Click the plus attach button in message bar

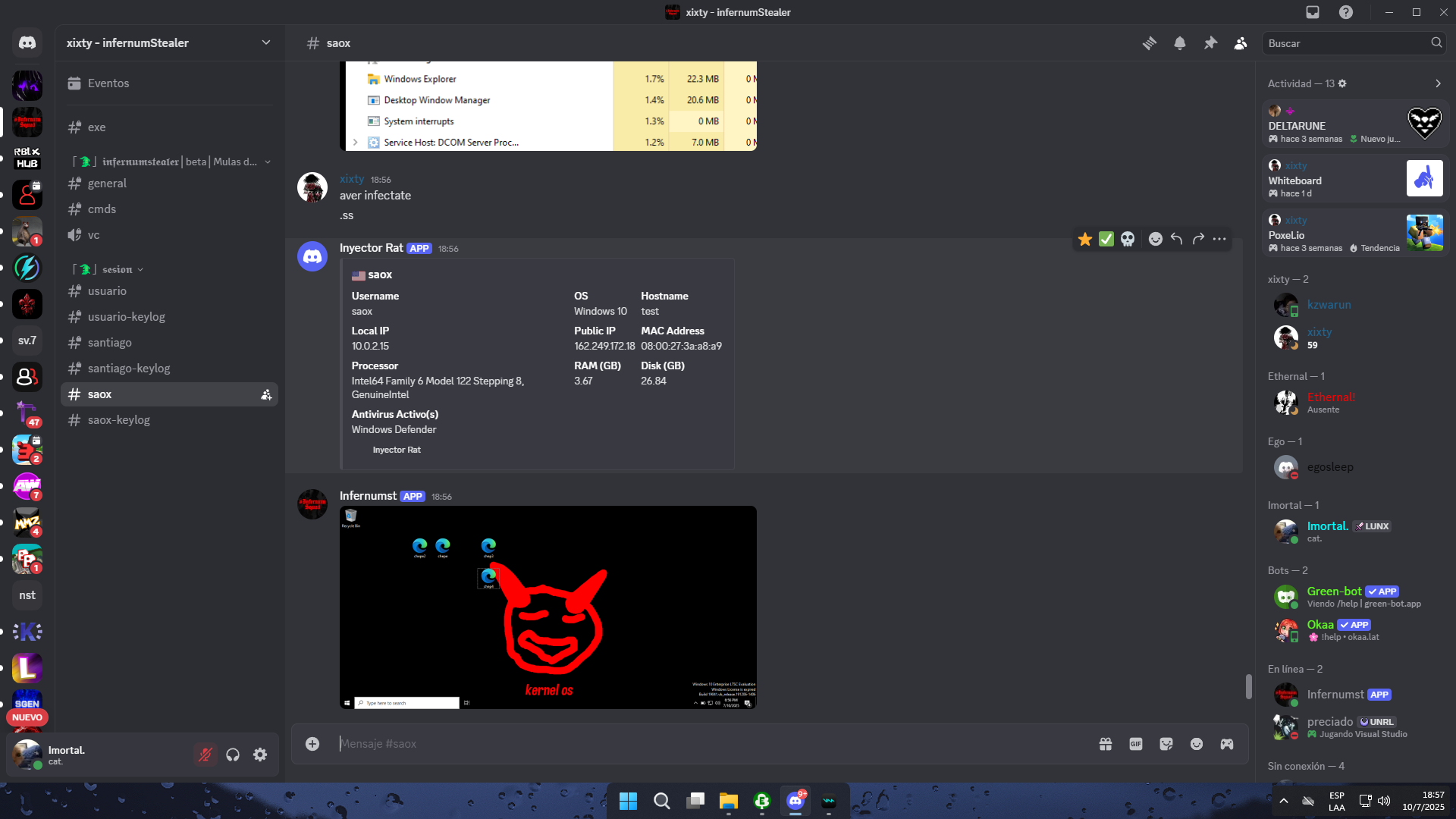pyautogui.click(x=312, y=744)
